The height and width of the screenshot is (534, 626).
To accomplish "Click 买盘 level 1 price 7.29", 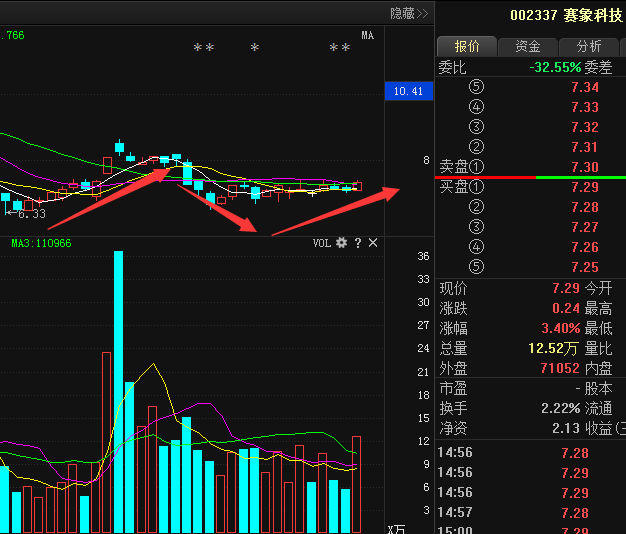I will 585,187.
